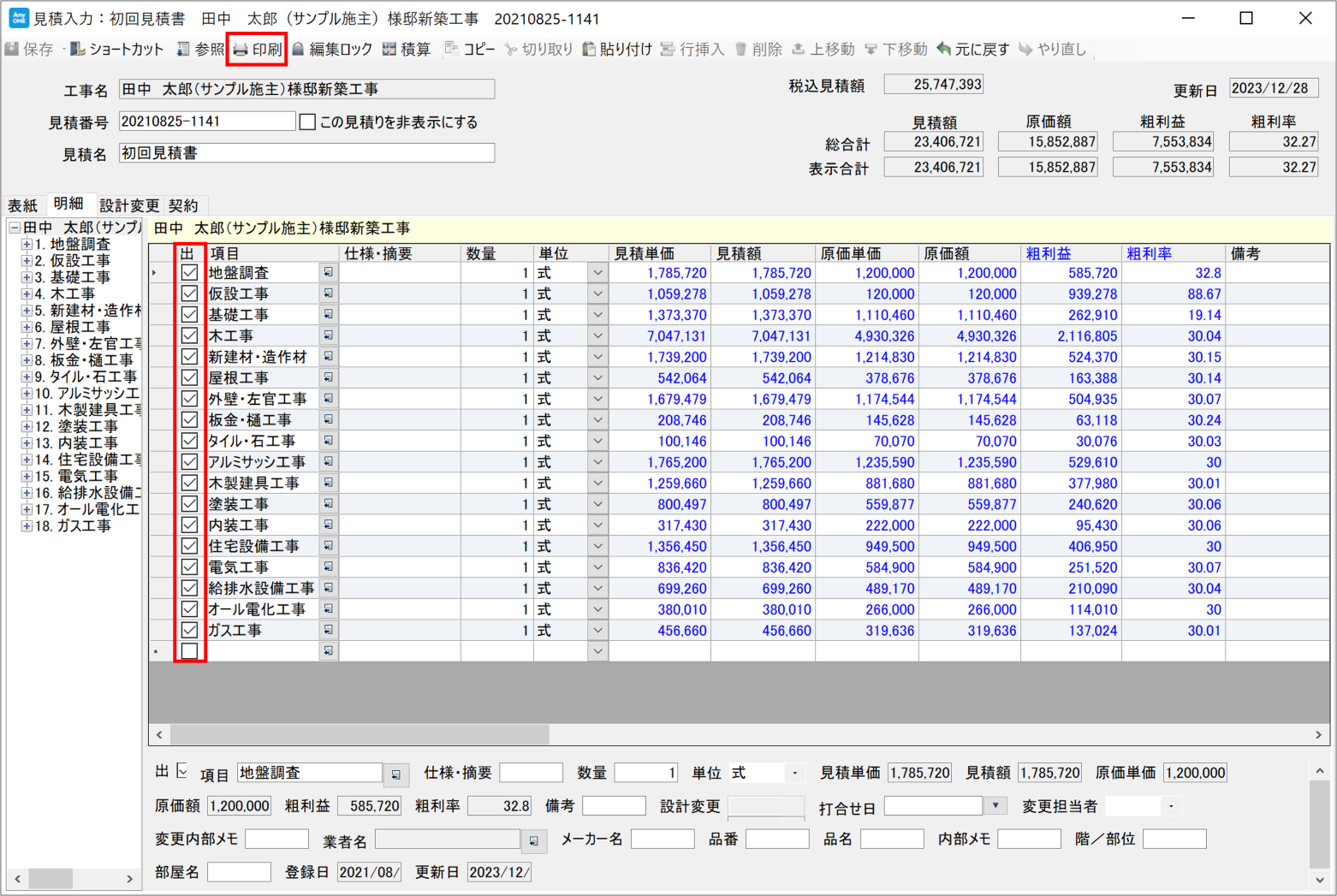Expand the 4. 木工事 tree node
This screenshot has height=896, width=1337.
(x=27, y=294)
